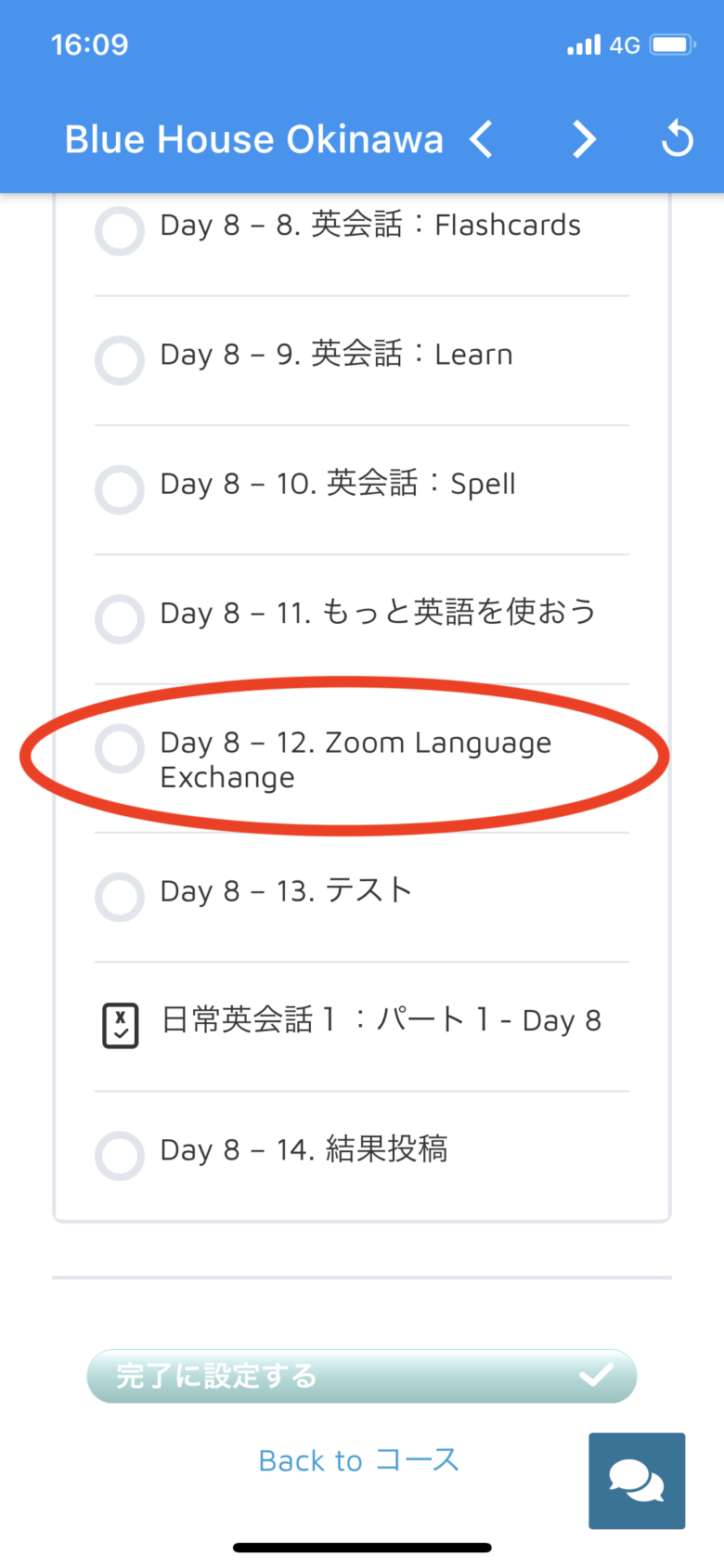724x1568 pixels.
Task: Open Day 8 – 12 Zoom Language Exchange
Action: (x=356, y=759)
